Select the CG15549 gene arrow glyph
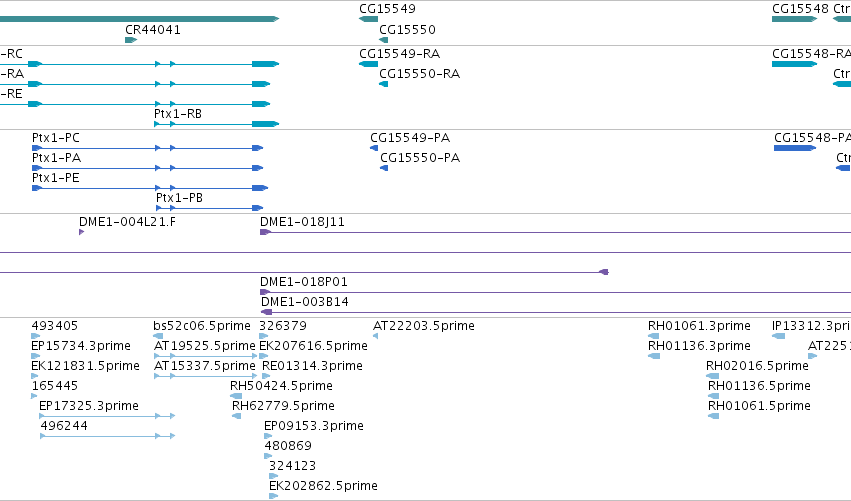Image resolution: width=851 pixels, height=501 pixels. (368, 19)
